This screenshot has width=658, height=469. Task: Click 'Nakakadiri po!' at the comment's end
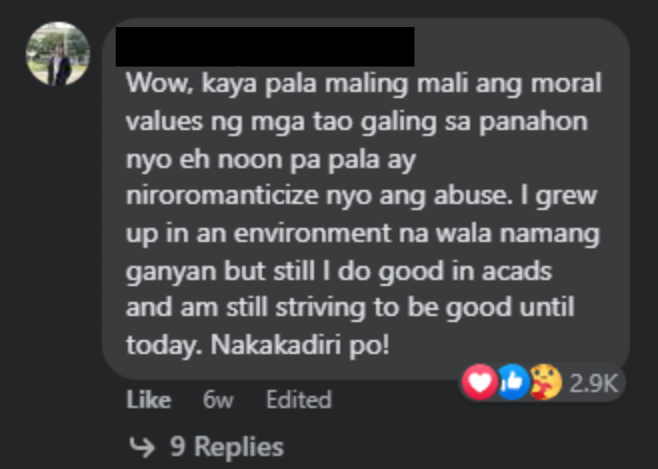(300, 345)
